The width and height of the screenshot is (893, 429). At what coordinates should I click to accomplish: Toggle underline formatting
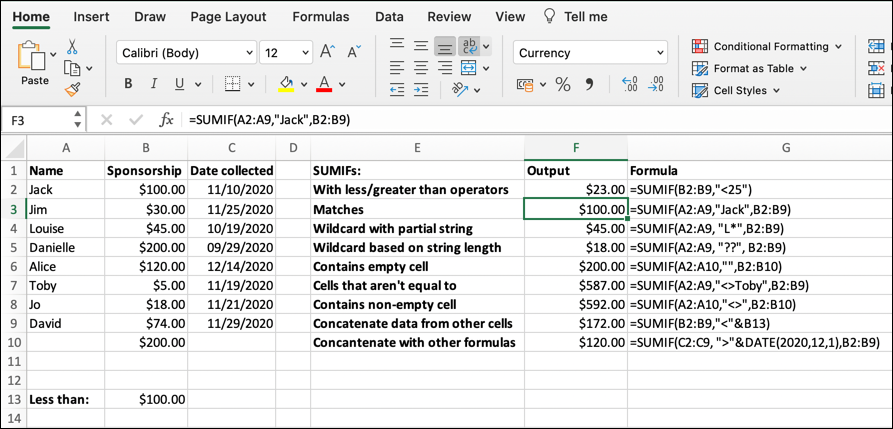pyautogui.click(x=179, y=84)
